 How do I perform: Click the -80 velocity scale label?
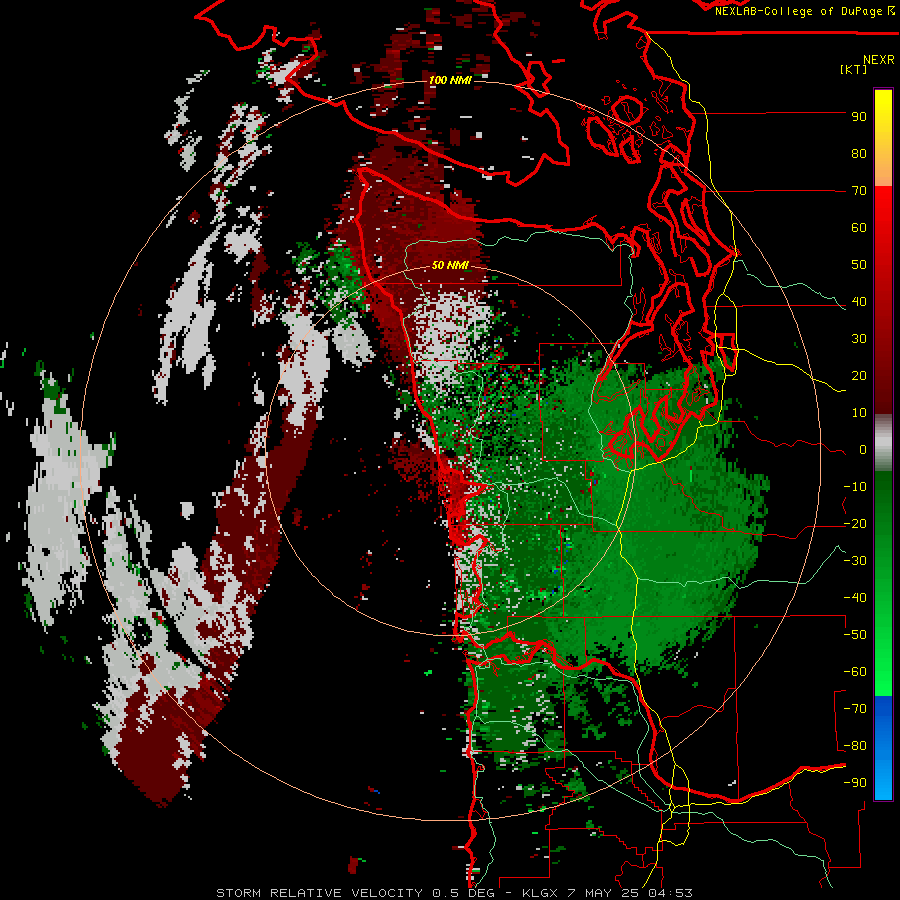click(855, 746)
